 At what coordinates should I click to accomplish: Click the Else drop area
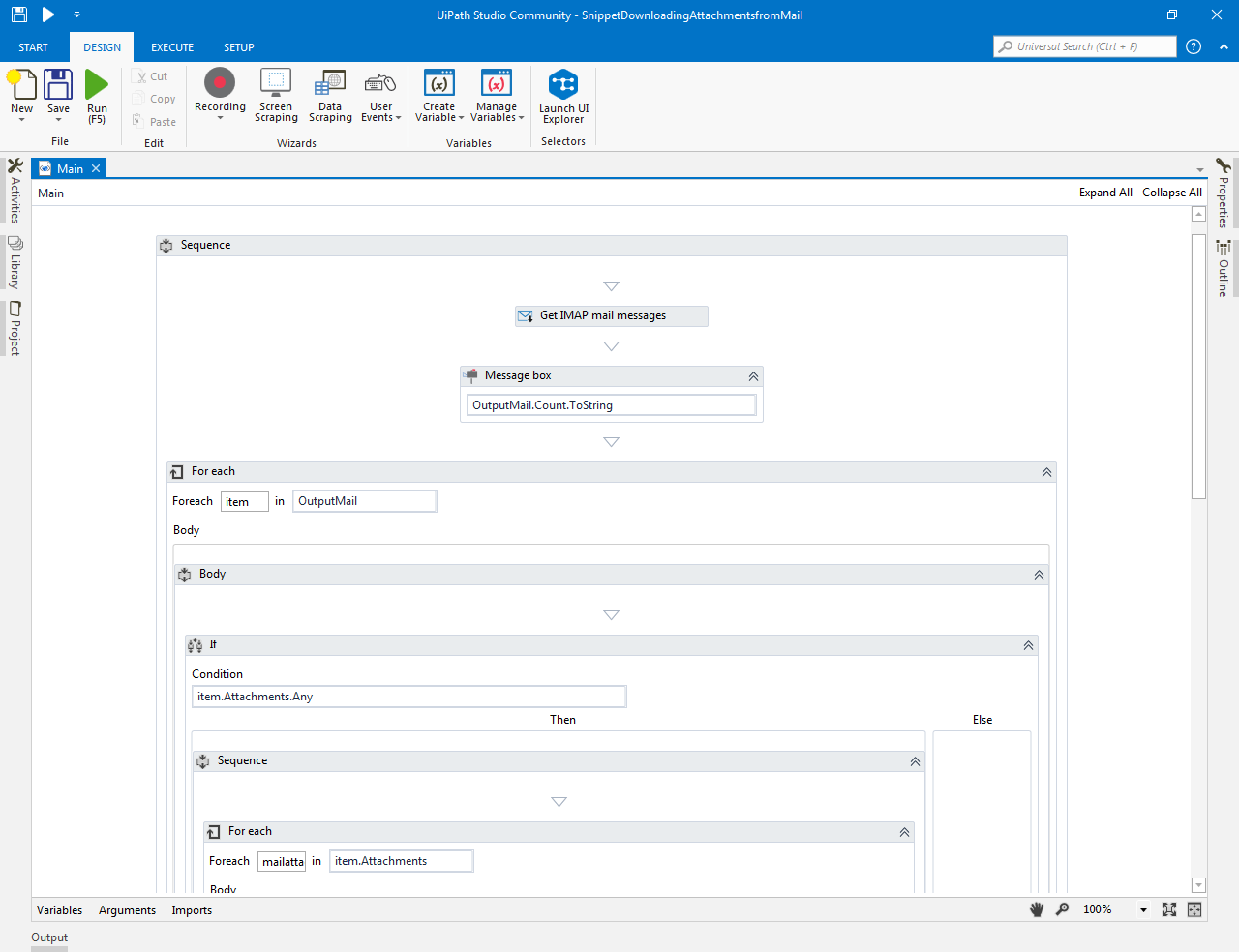point(982,811)
